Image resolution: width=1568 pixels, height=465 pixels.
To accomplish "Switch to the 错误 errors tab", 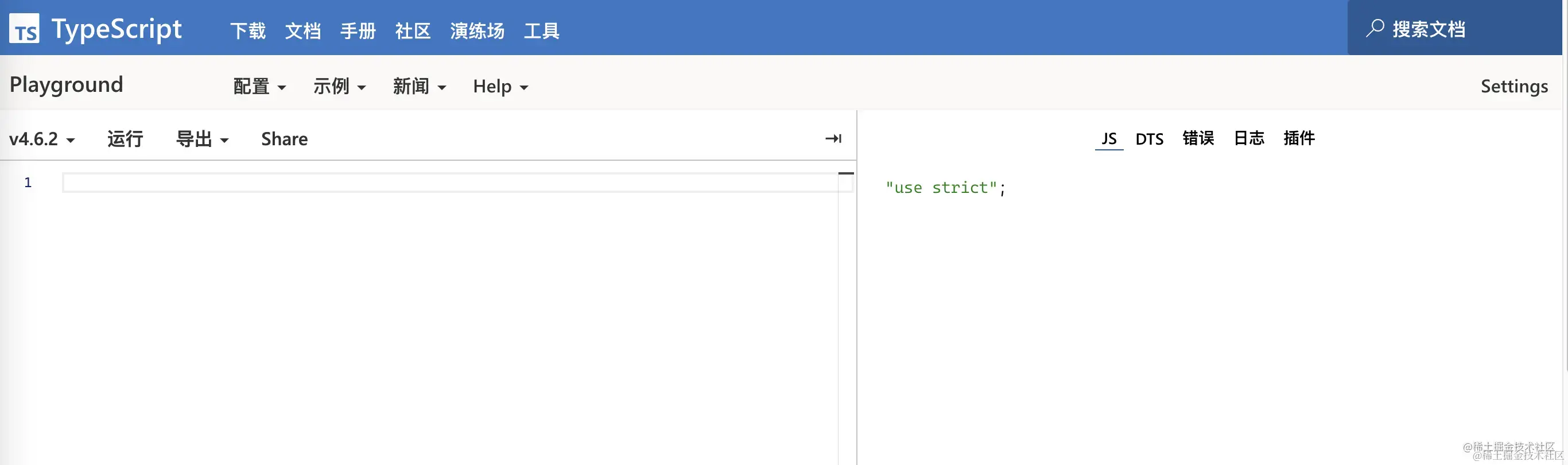I will [x=1198, y=138].
